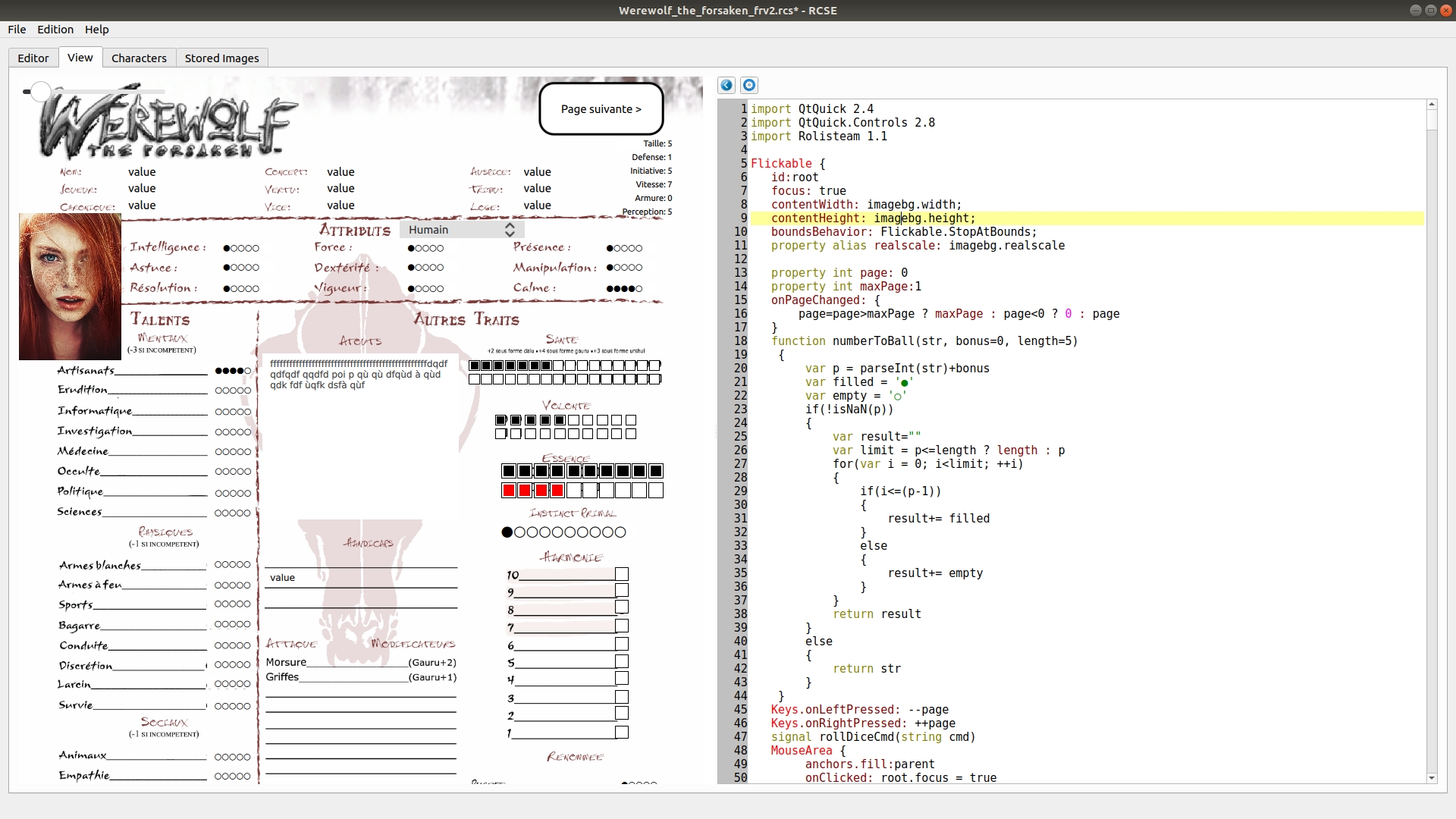Open the Edition menu
The height and width of the screenshot is (819, 1456).
55,30
